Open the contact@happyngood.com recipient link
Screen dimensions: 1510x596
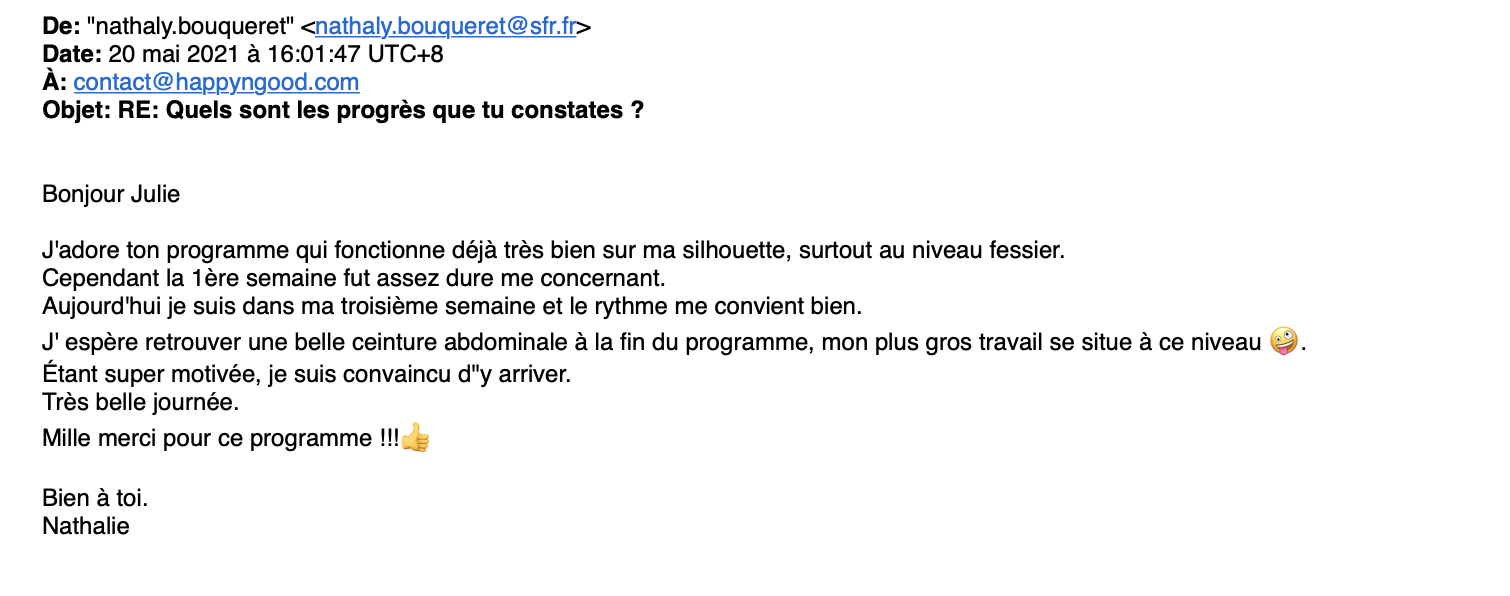pyautogui.click(x=216, y=82)
